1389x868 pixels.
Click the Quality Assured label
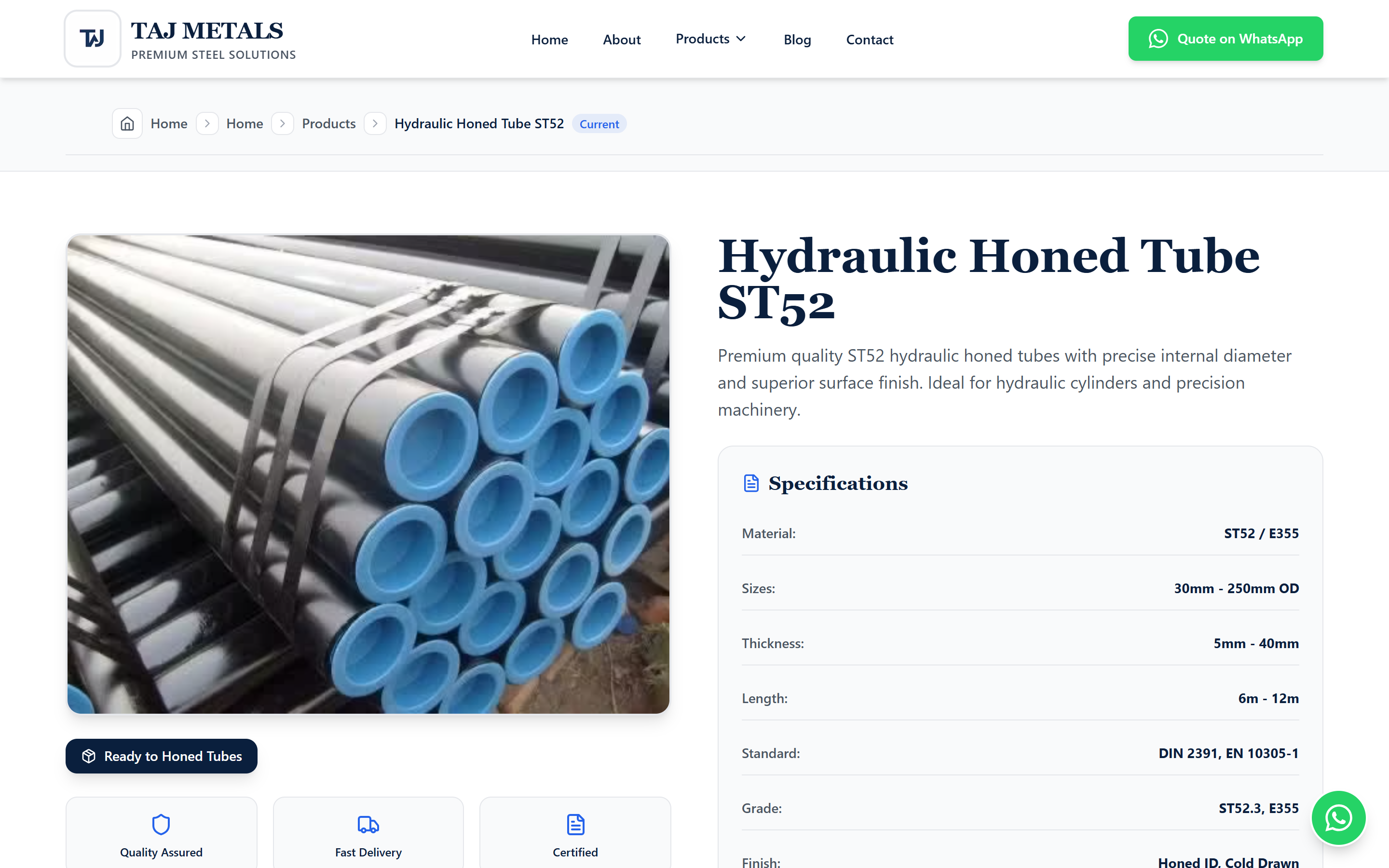161,853
